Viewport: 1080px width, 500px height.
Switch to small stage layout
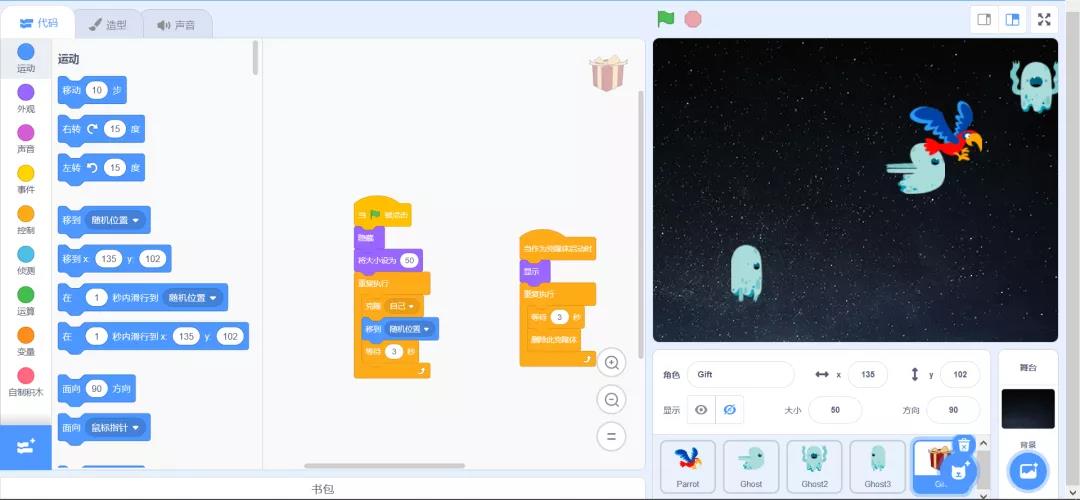pos(984,19)
